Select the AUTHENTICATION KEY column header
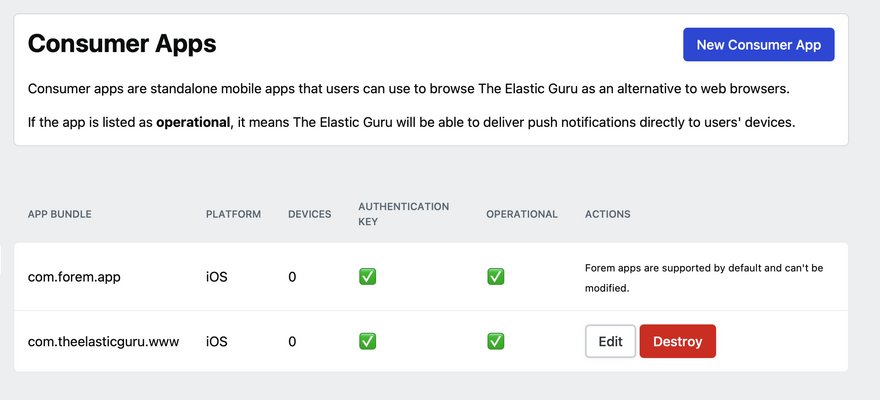 click(x=404, y=214)
